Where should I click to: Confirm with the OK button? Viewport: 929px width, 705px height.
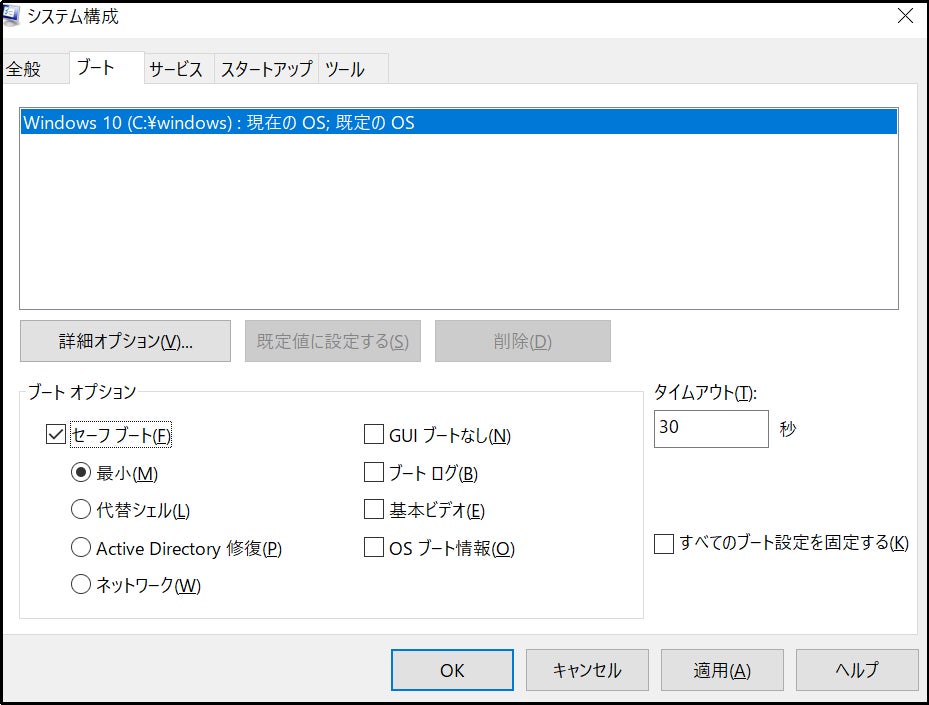[x=452, y=670]
